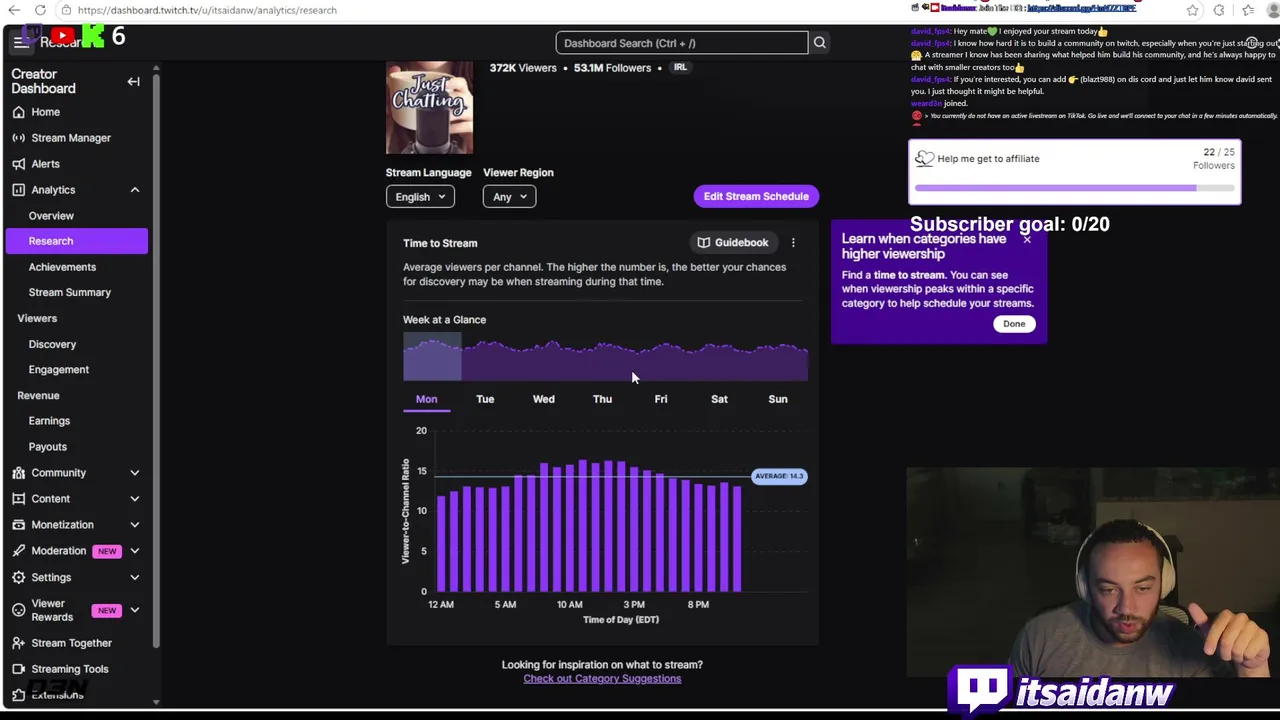Open Engagement under Viewers

[x=59, y=370]
